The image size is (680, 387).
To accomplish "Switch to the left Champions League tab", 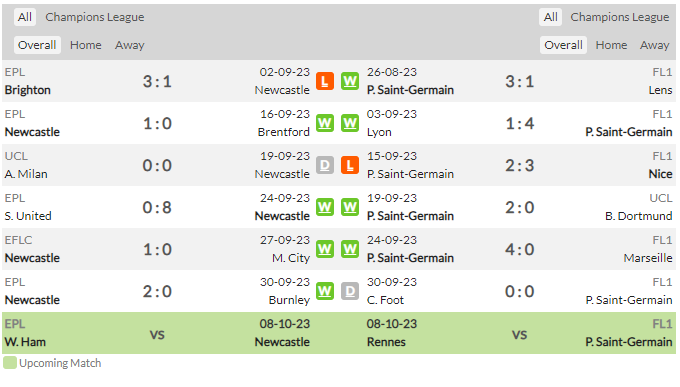I will pos(95,17).
